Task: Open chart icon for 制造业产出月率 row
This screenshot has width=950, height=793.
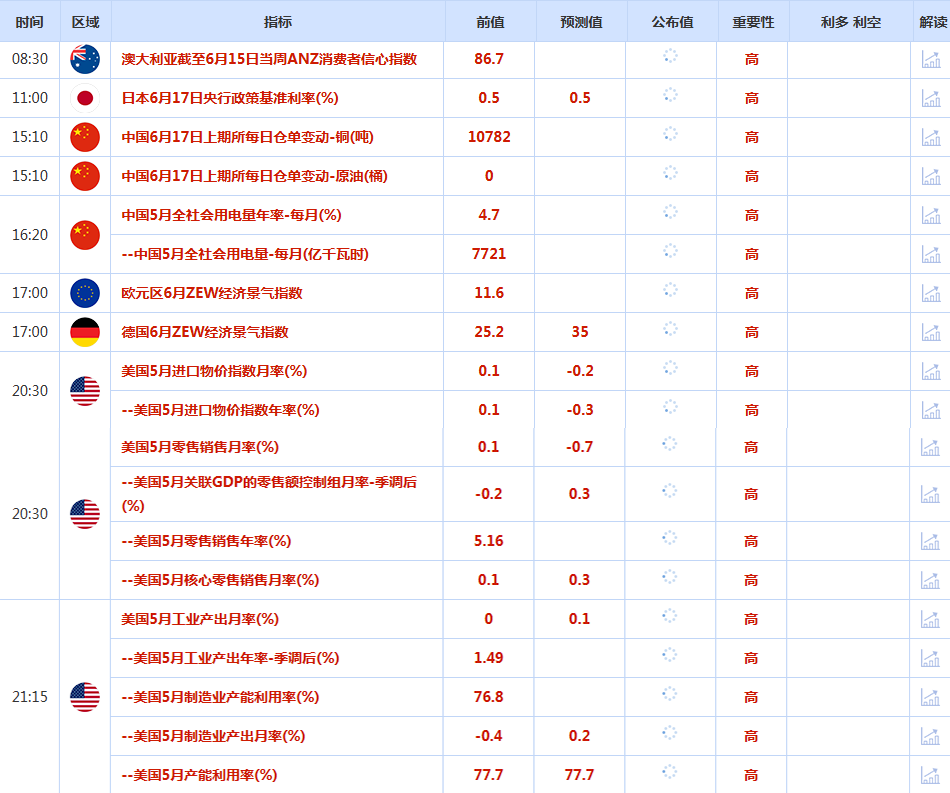Action: tap(930, 736)
